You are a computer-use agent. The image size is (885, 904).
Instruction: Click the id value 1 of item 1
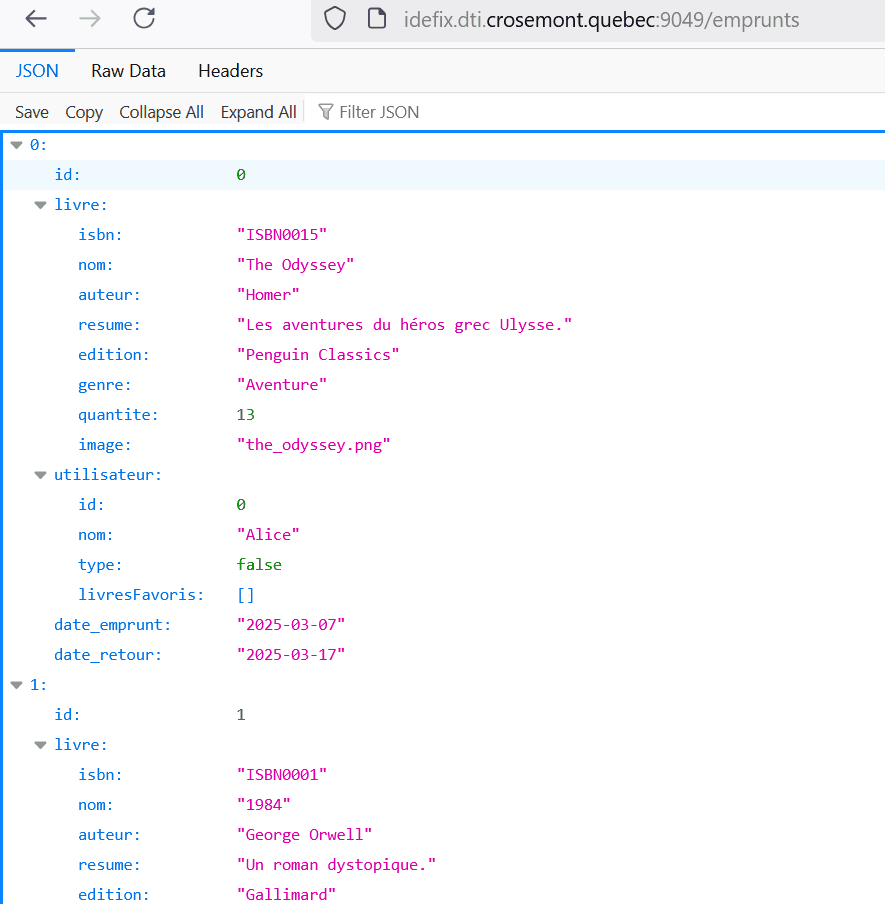pyautogui.click(x=241, y=715)
